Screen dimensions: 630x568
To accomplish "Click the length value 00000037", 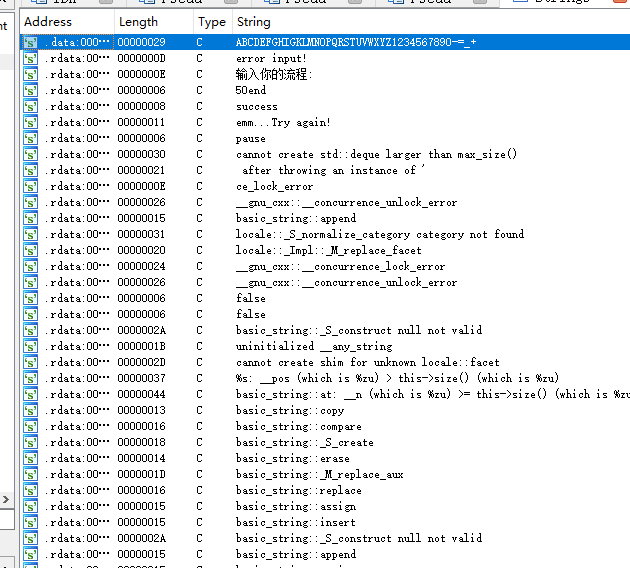I will (x=141, y=378).
